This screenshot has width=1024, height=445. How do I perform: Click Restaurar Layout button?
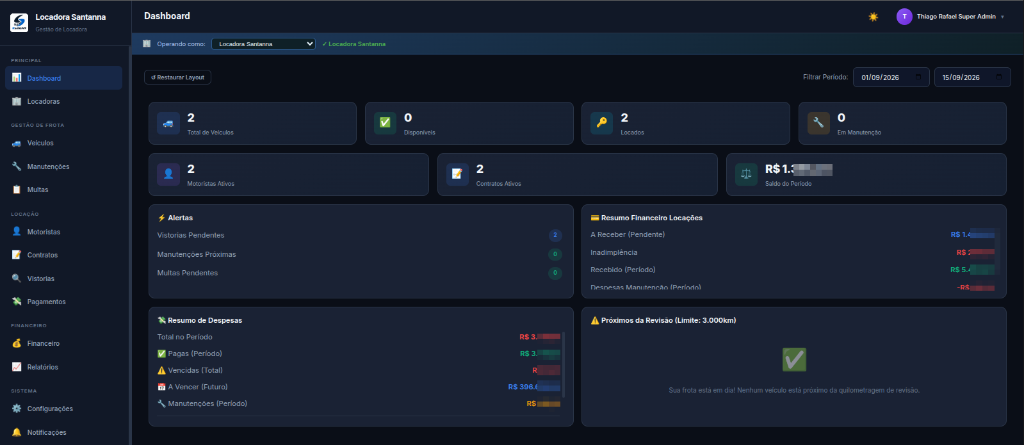point(178,77)
